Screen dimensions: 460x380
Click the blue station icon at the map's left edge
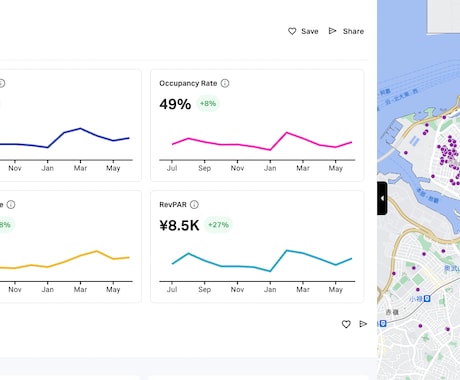(383, 324)
